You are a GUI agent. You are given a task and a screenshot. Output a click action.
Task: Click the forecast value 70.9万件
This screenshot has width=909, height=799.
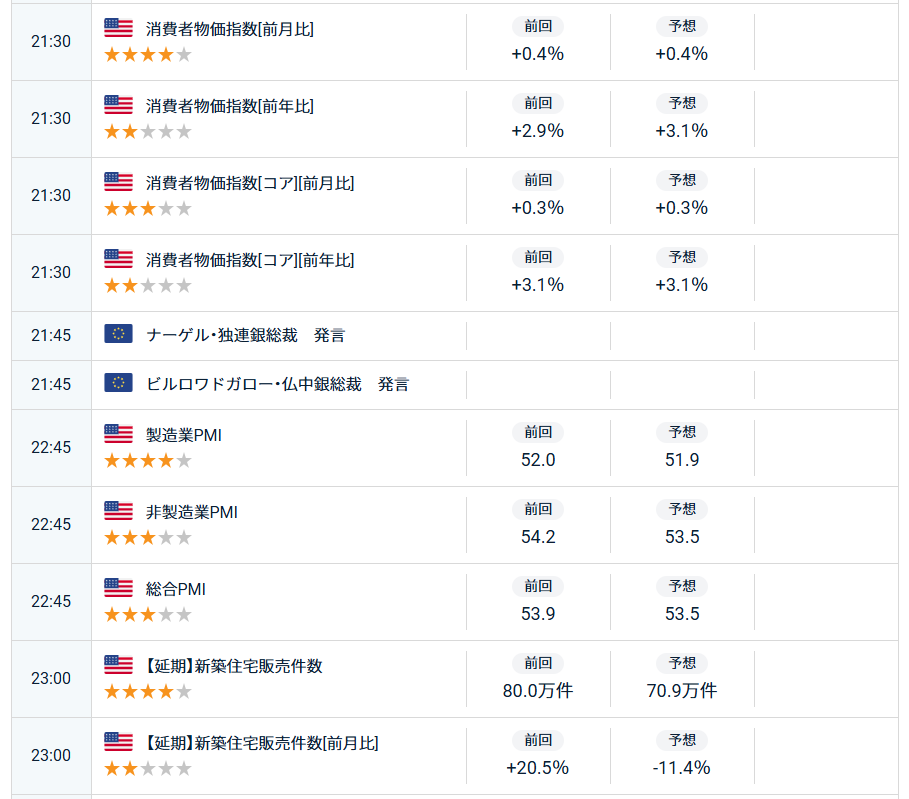click(682, 691)
